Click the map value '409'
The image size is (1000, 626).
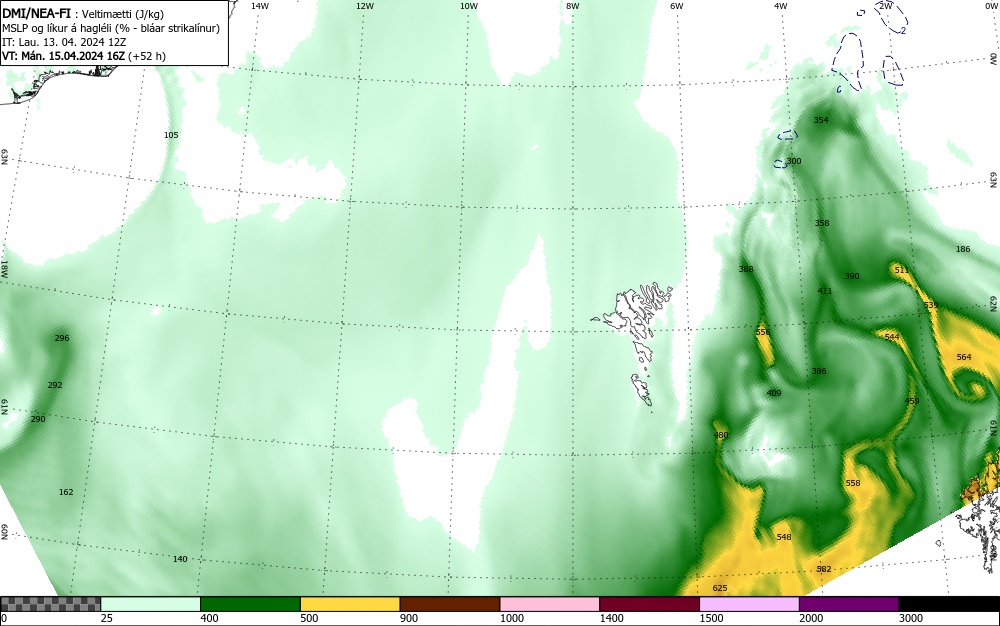[x=774, y=393]
